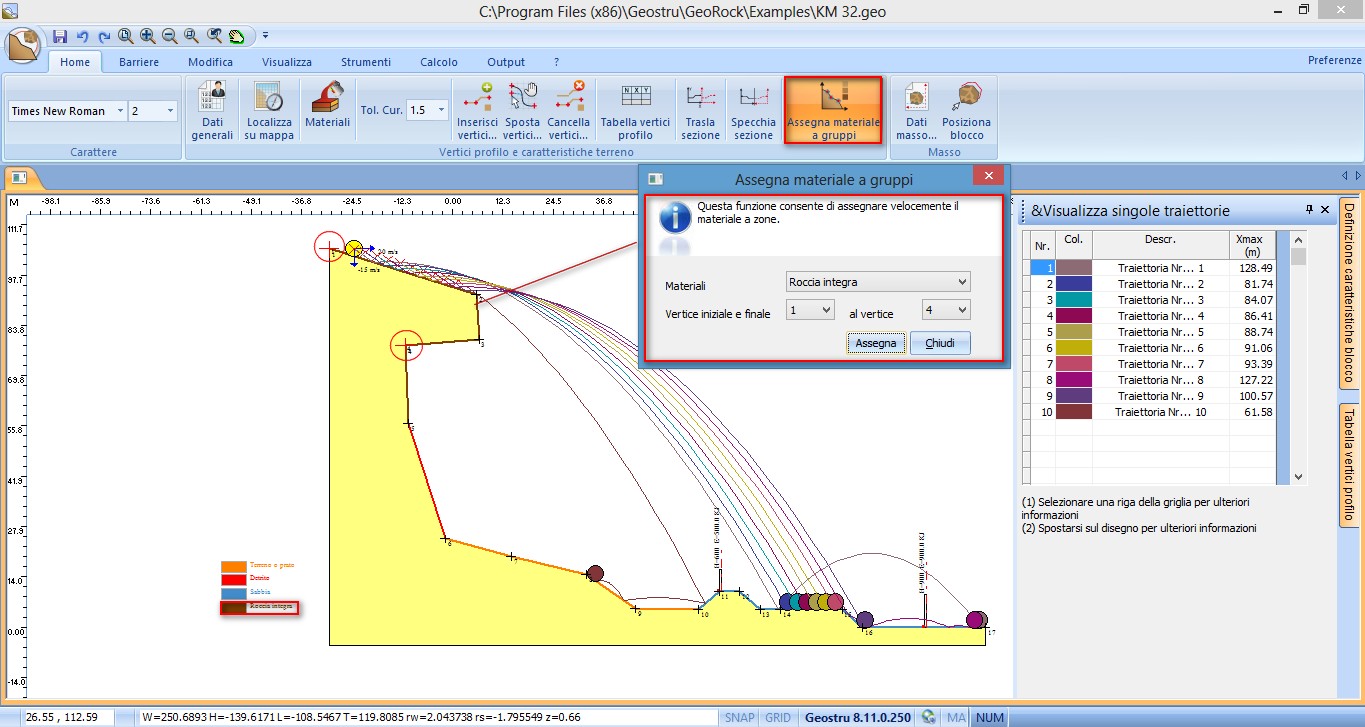1365x727 pixels.
Task: Undo the last action
Action: tap(82, 36)
